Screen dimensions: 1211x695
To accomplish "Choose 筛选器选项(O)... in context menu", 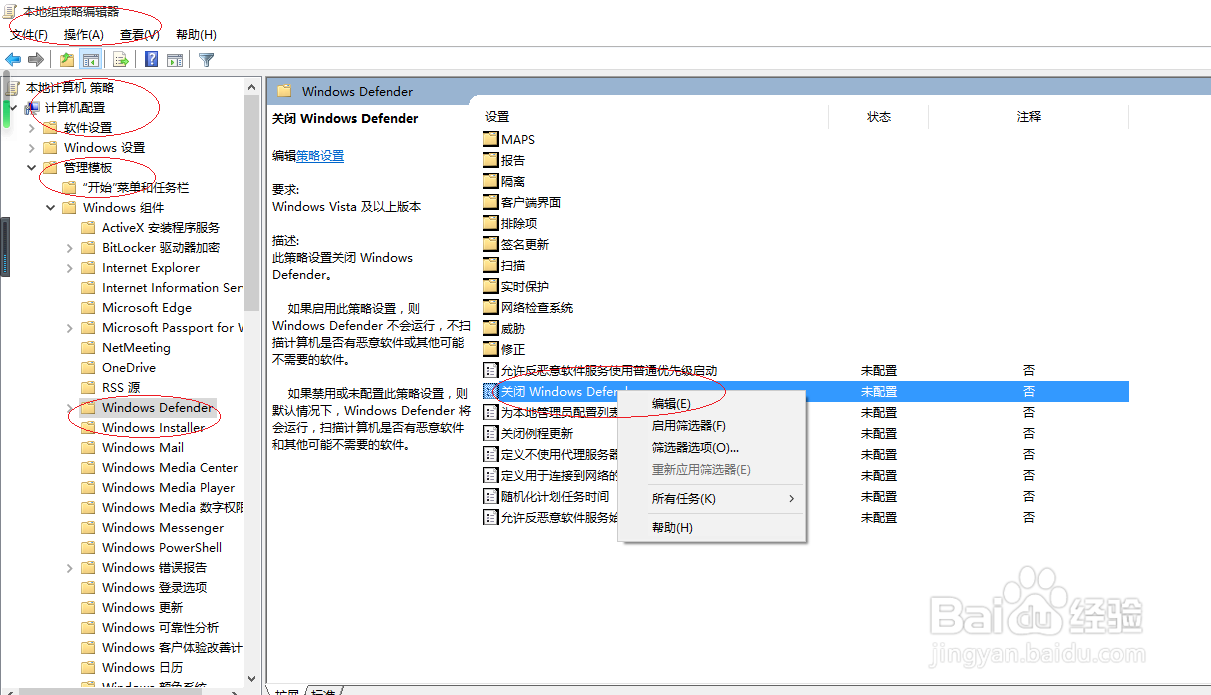I will (x=712, y=448).
